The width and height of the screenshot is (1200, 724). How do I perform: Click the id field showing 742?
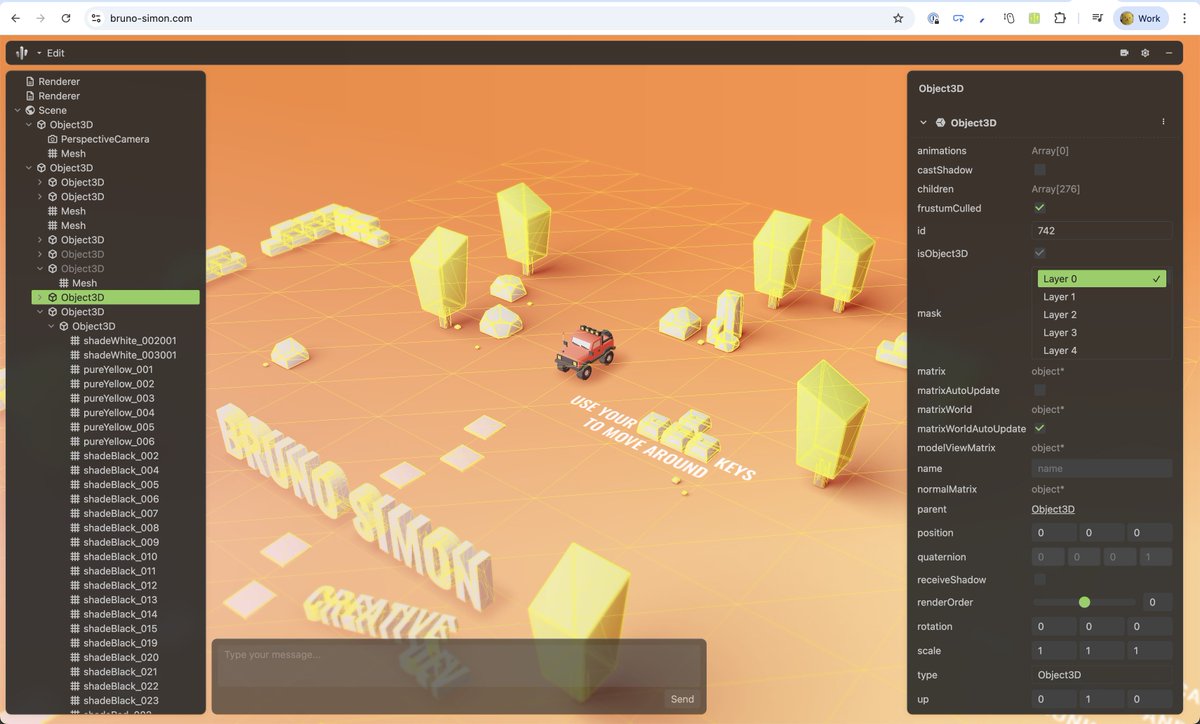point(1102,230)
